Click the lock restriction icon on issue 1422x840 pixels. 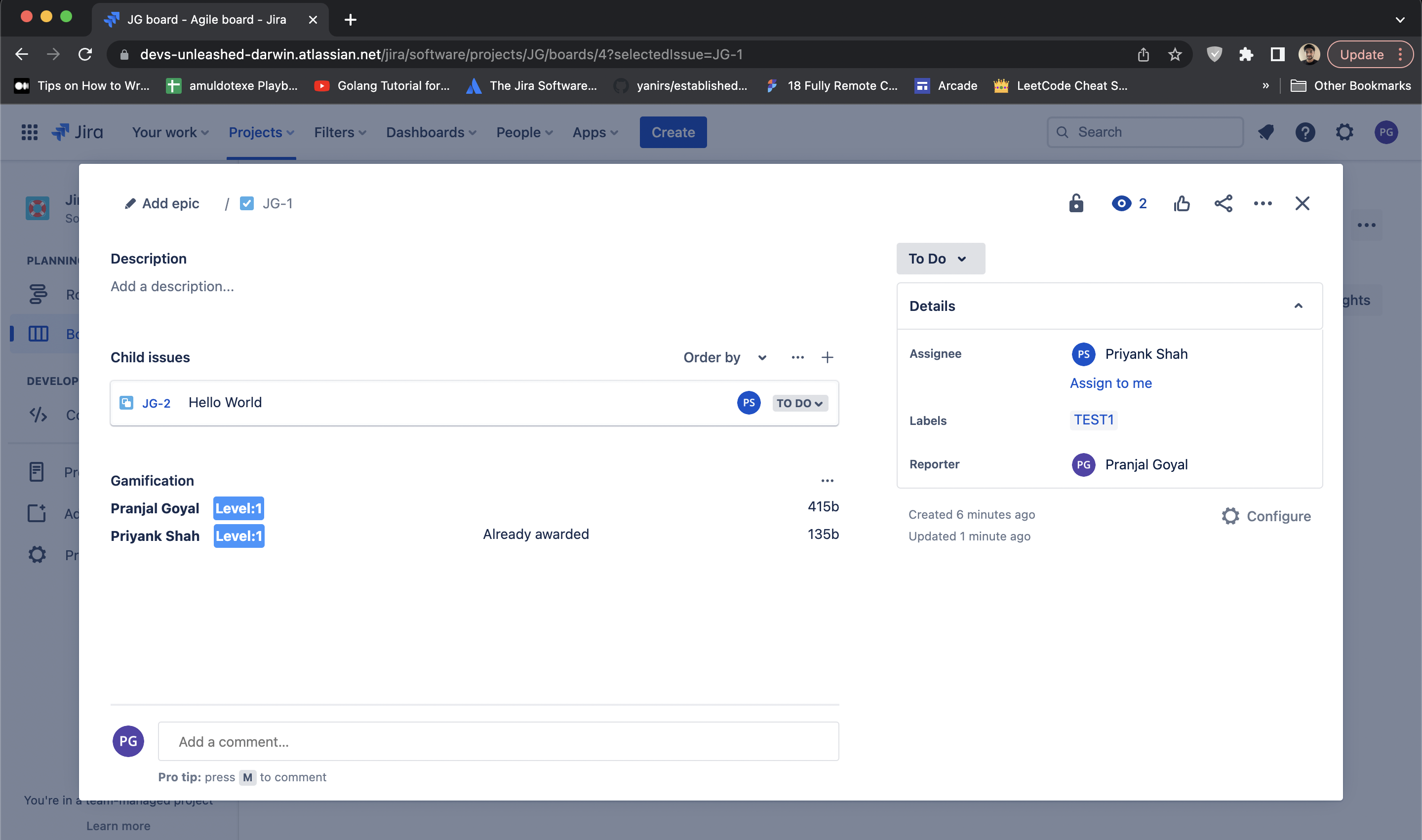(x=1076, y=203)
